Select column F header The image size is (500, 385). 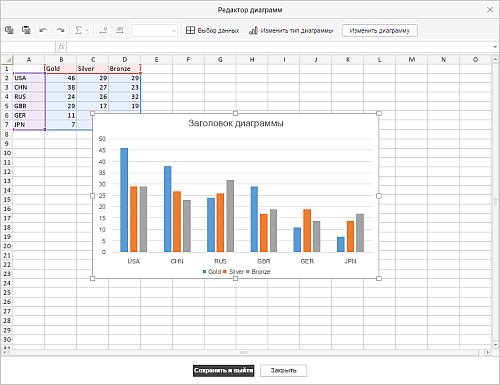(188, 60)
